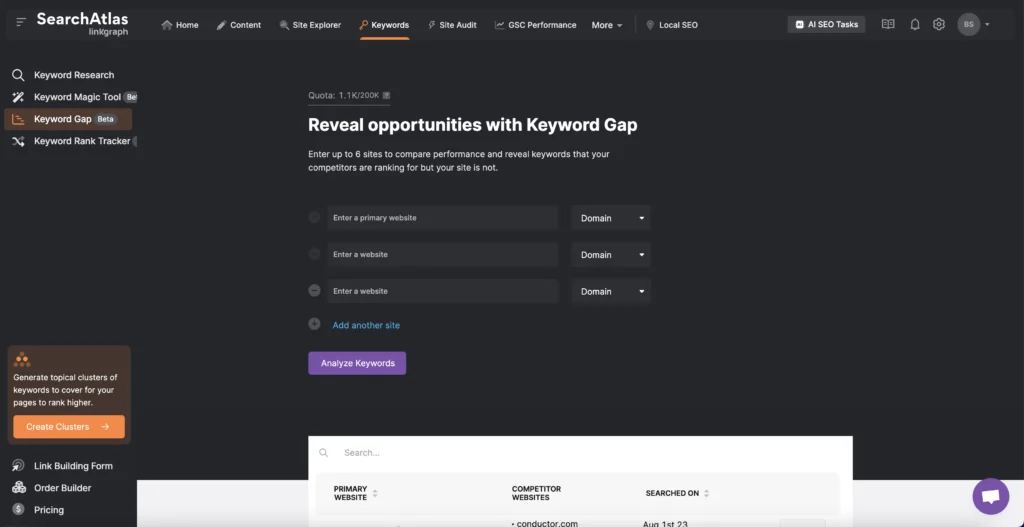Click the SearchAtlas linkgraph logo
The image size is (1024, 527).
82,23
